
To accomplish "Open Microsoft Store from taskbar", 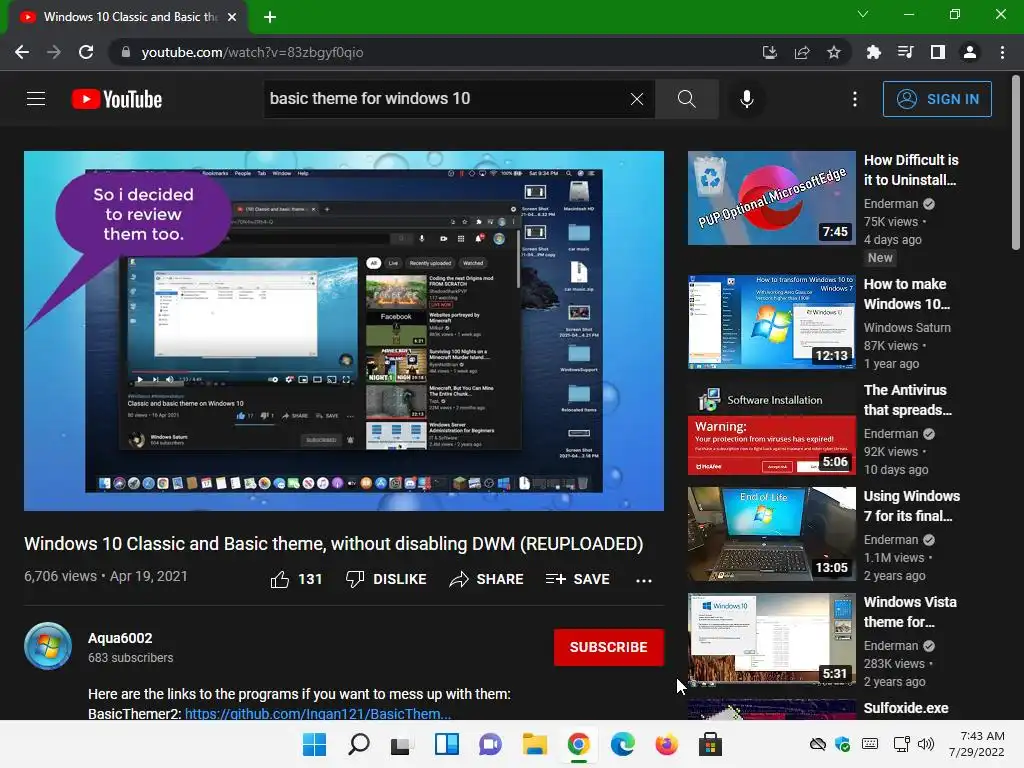I will [710, 744].
